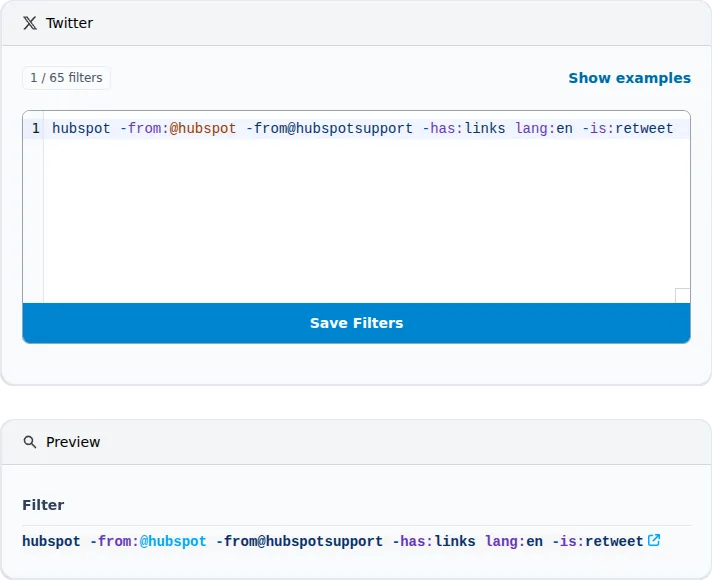
Task: Click -has:links term in the editor
Action: (x=464, y=129)
